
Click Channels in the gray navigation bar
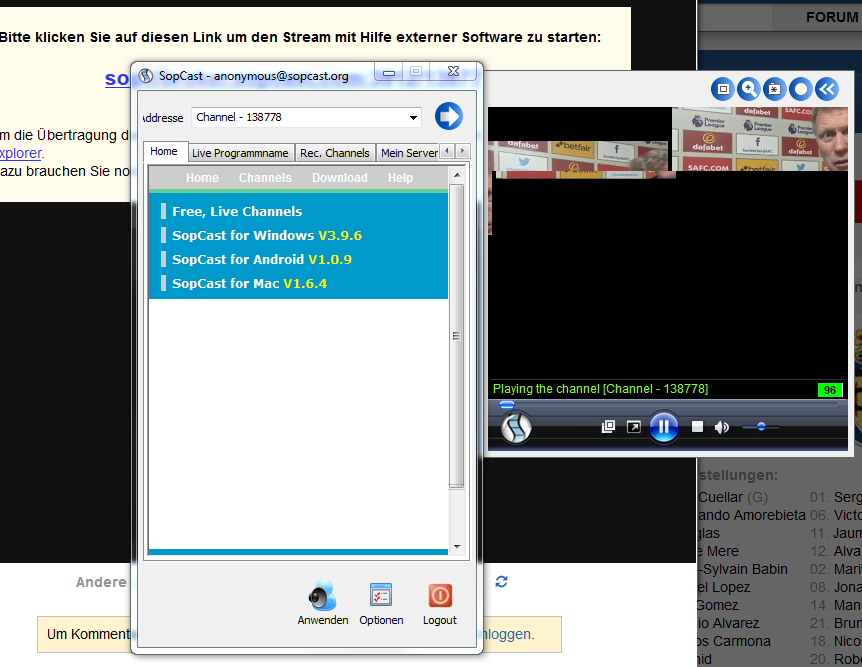(x=265, y=178)
